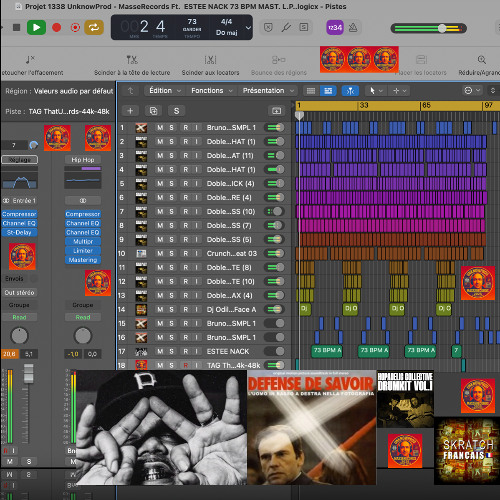Click the blue grid view icon
The height and width of the screenshot is (500, 500).
(x=328, y=91)
